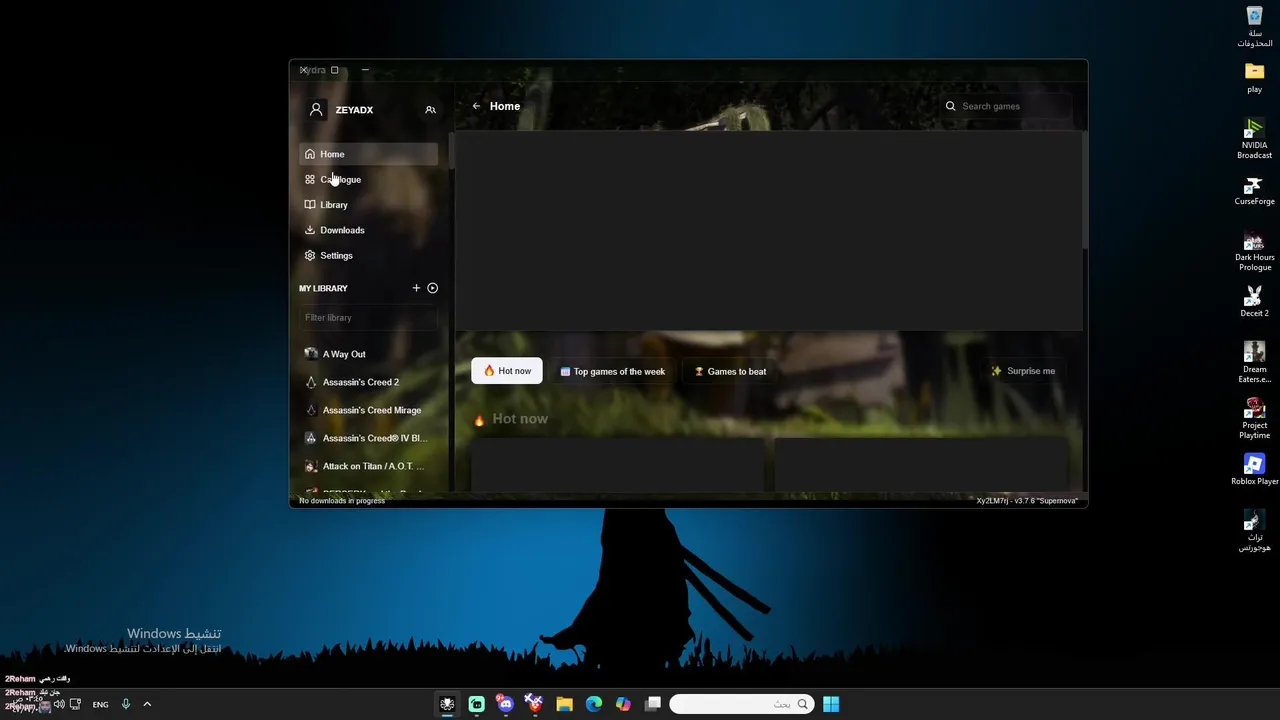Open Task View on the taskbar
Image resolution: width=1280 pixels, height=720 pixels.
pyautogui.click(x=653, y=704)
